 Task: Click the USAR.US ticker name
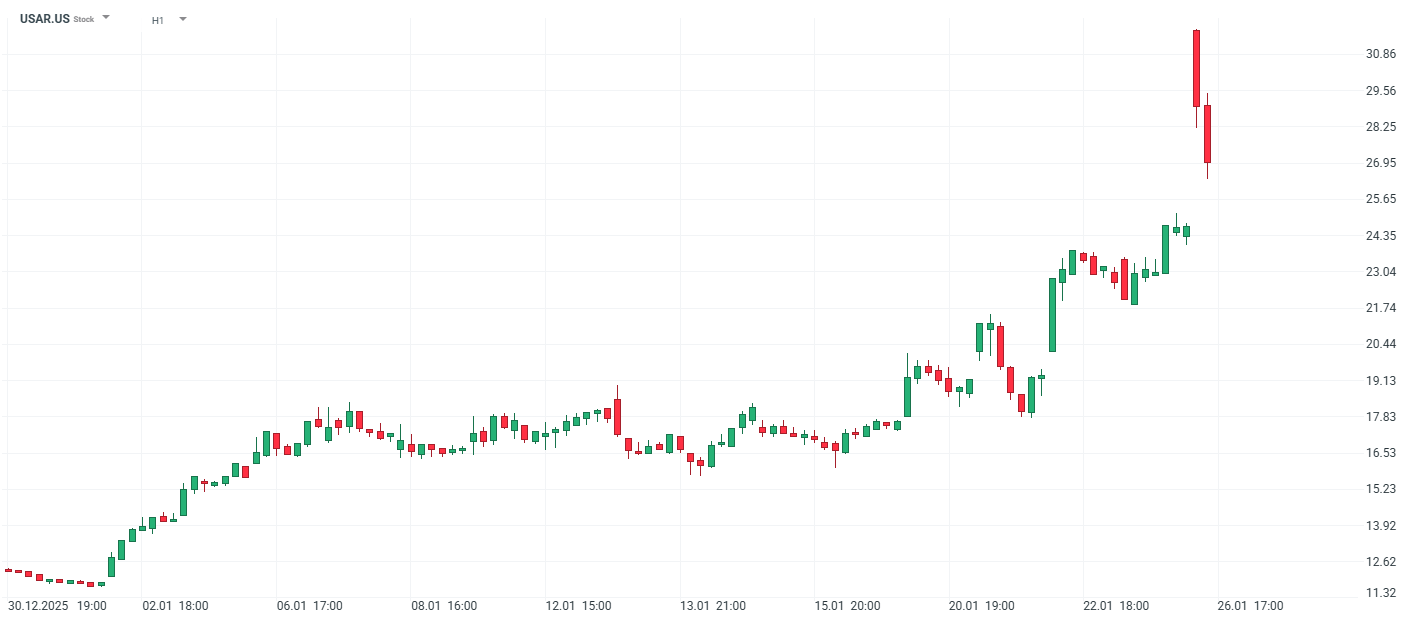45,19
